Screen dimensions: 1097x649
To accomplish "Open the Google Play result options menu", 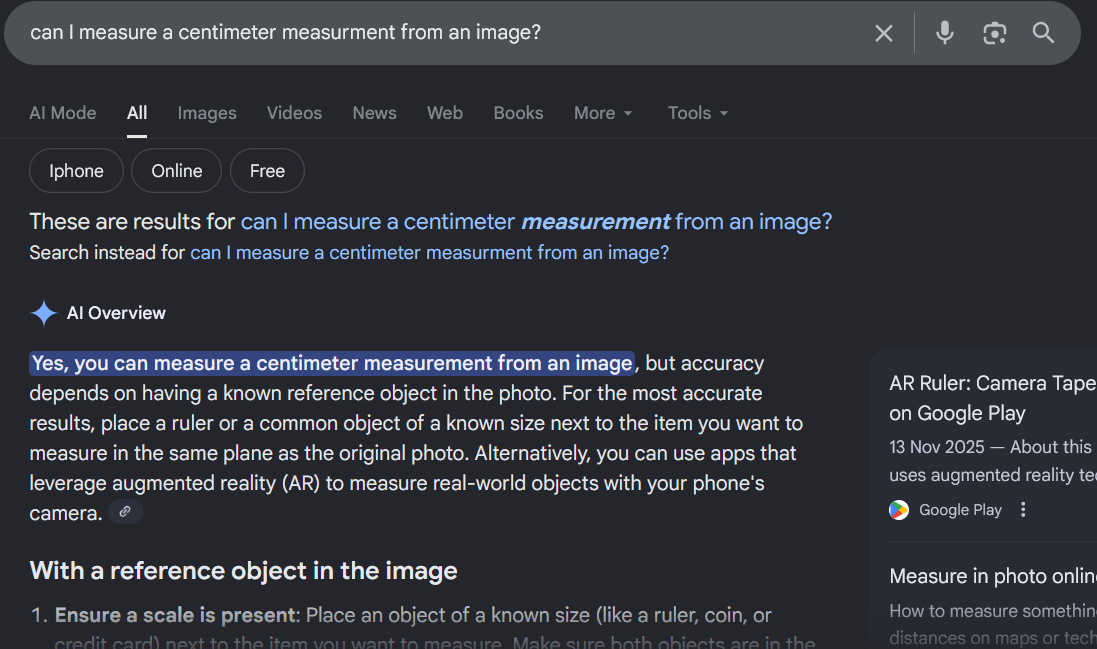I will pos(1023,510).
